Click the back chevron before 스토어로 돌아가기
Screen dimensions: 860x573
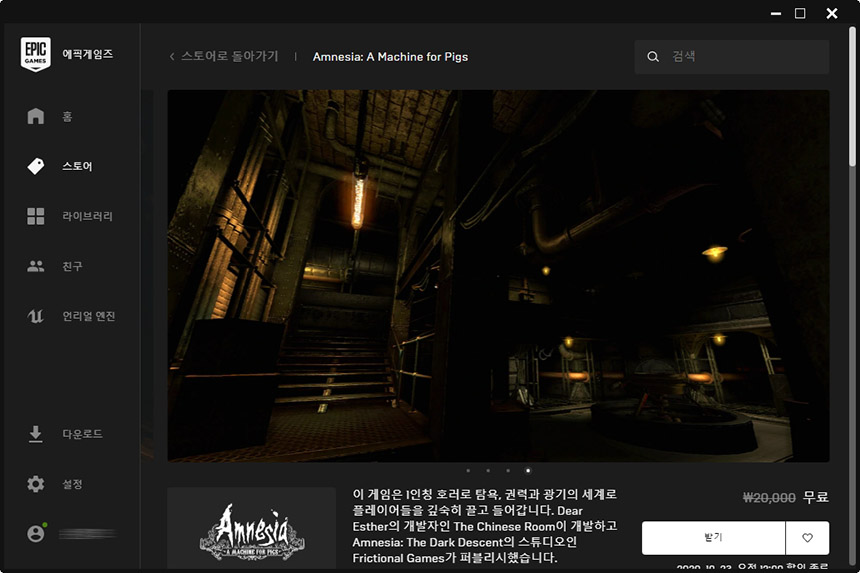[x=172, y=56]
